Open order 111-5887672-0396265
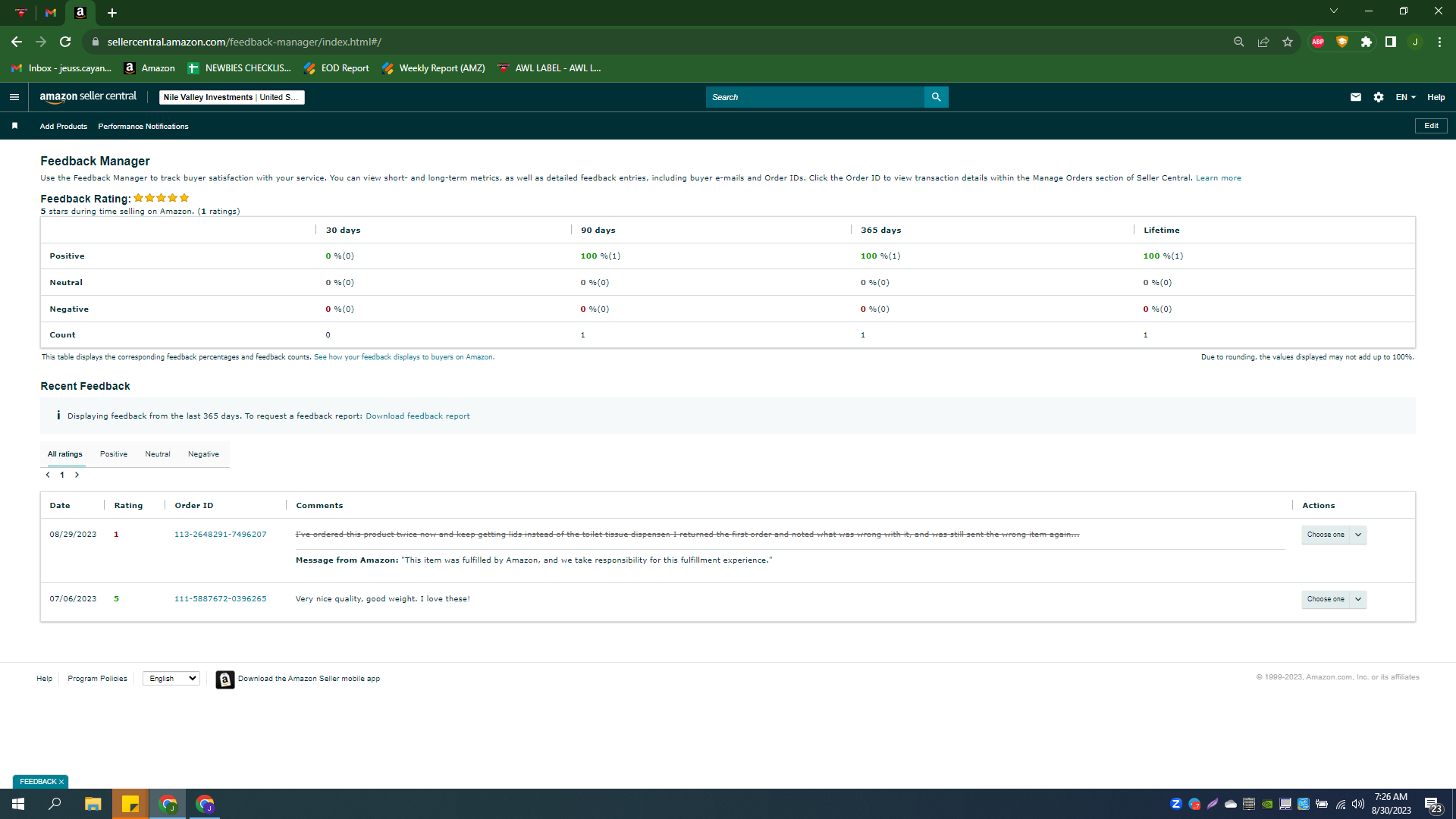 221,599
